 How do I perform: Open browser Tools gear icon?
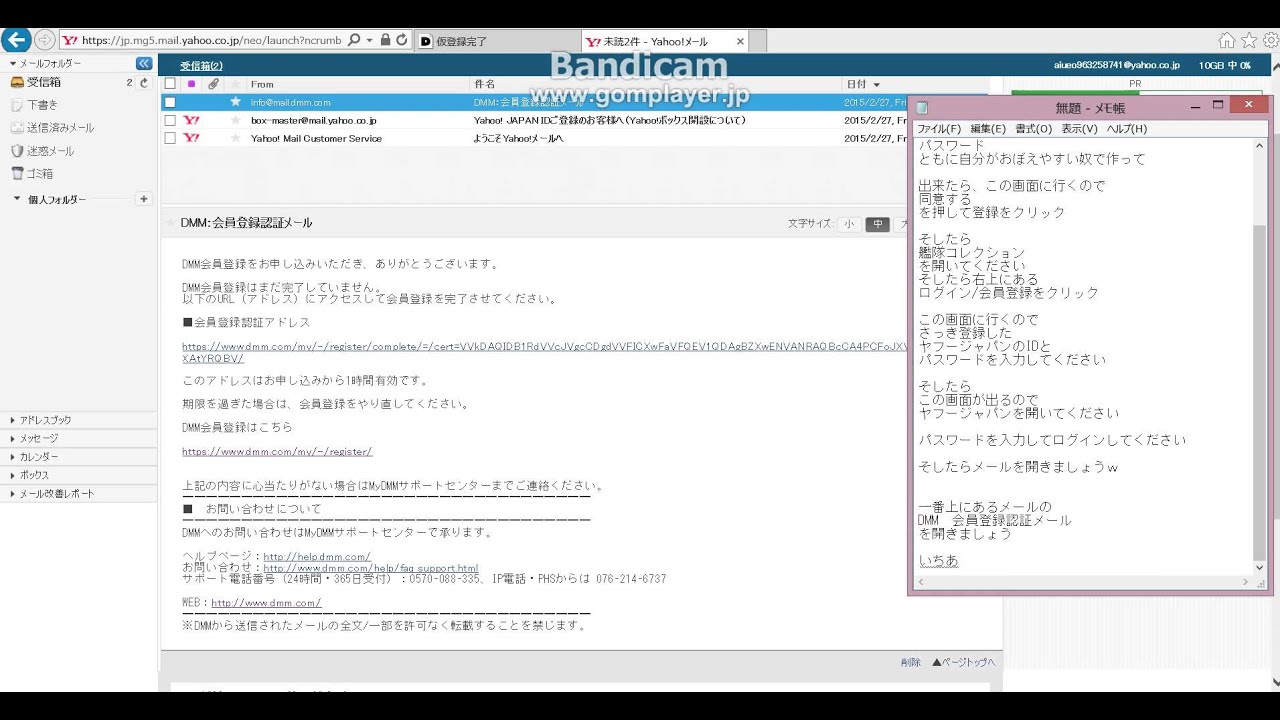click(x=1270, y=40)
